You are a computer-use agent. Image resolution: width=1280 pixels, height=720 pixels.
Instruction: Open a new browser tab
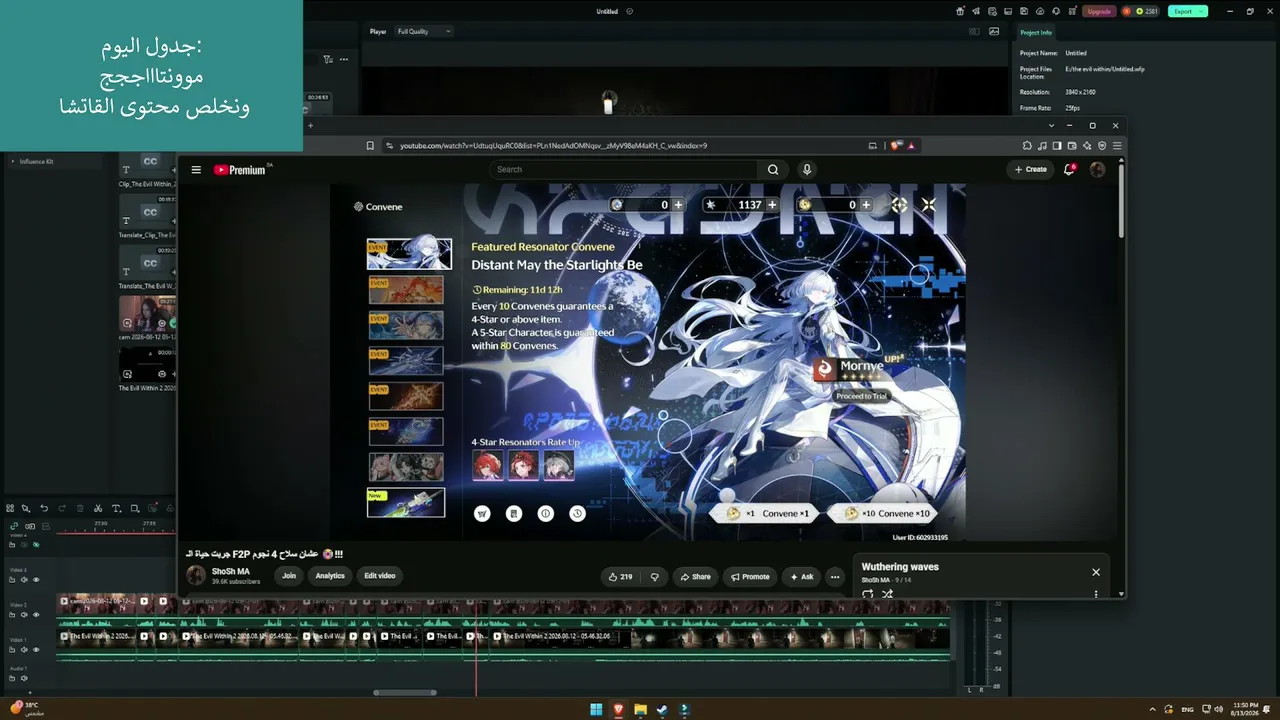tap(310, 126)
